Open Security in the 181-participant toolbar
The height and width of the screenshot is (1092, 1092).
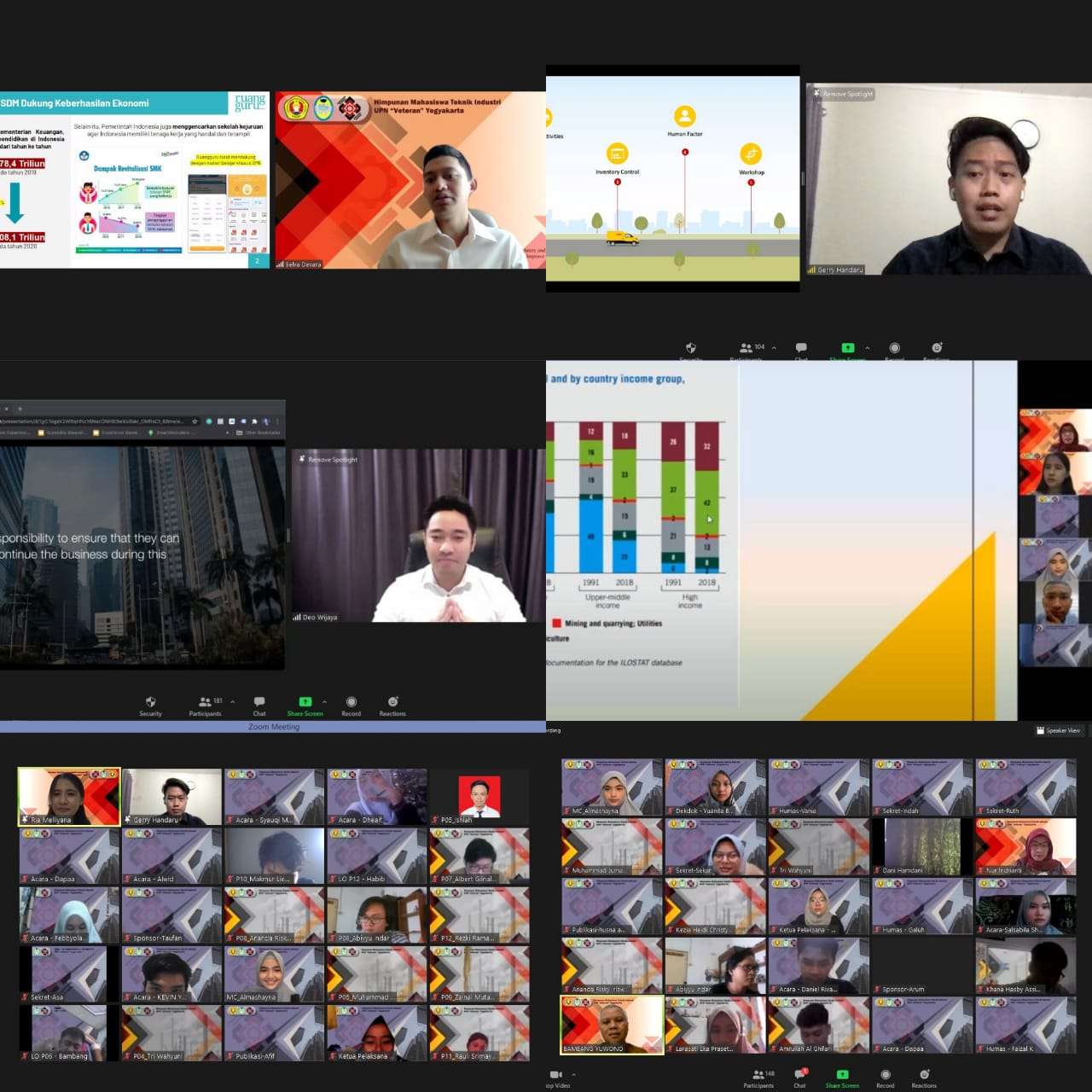(x=150, y=706)
